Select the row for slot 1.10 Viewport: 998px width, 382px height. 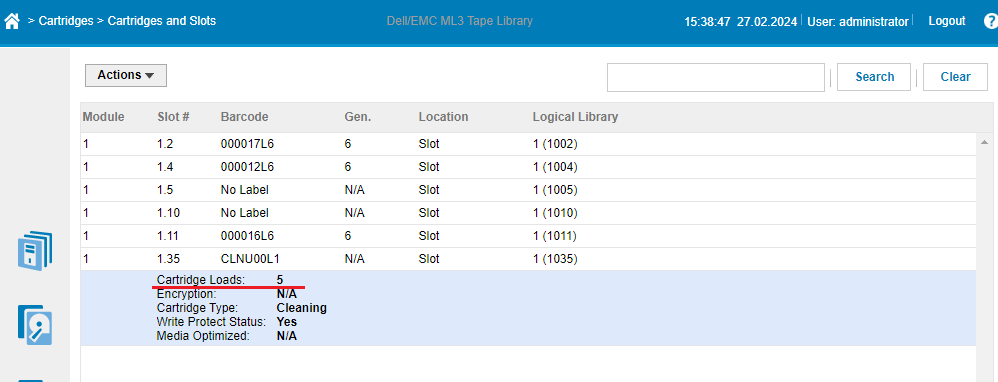[528, 213]
